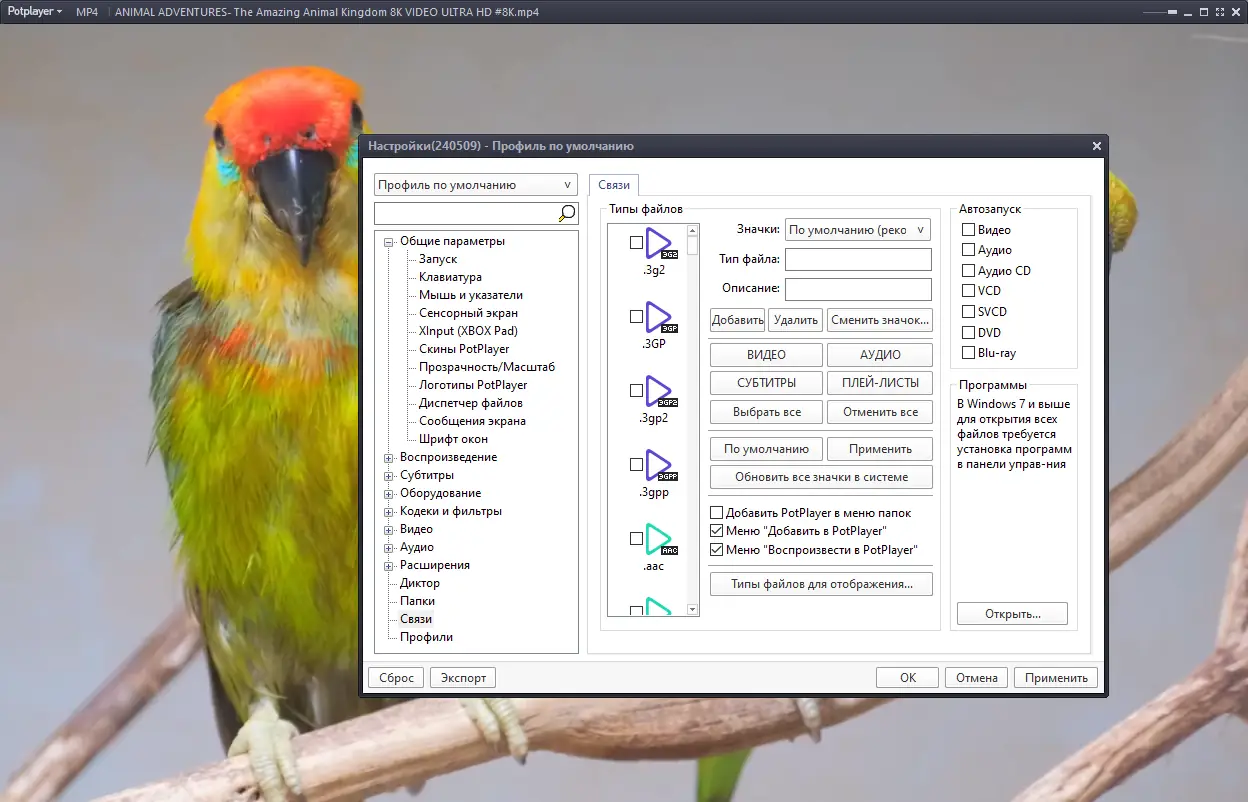Select the .3gp2 file type icon
This screenshot has width=1248, height=802.
tap(662, 391)
